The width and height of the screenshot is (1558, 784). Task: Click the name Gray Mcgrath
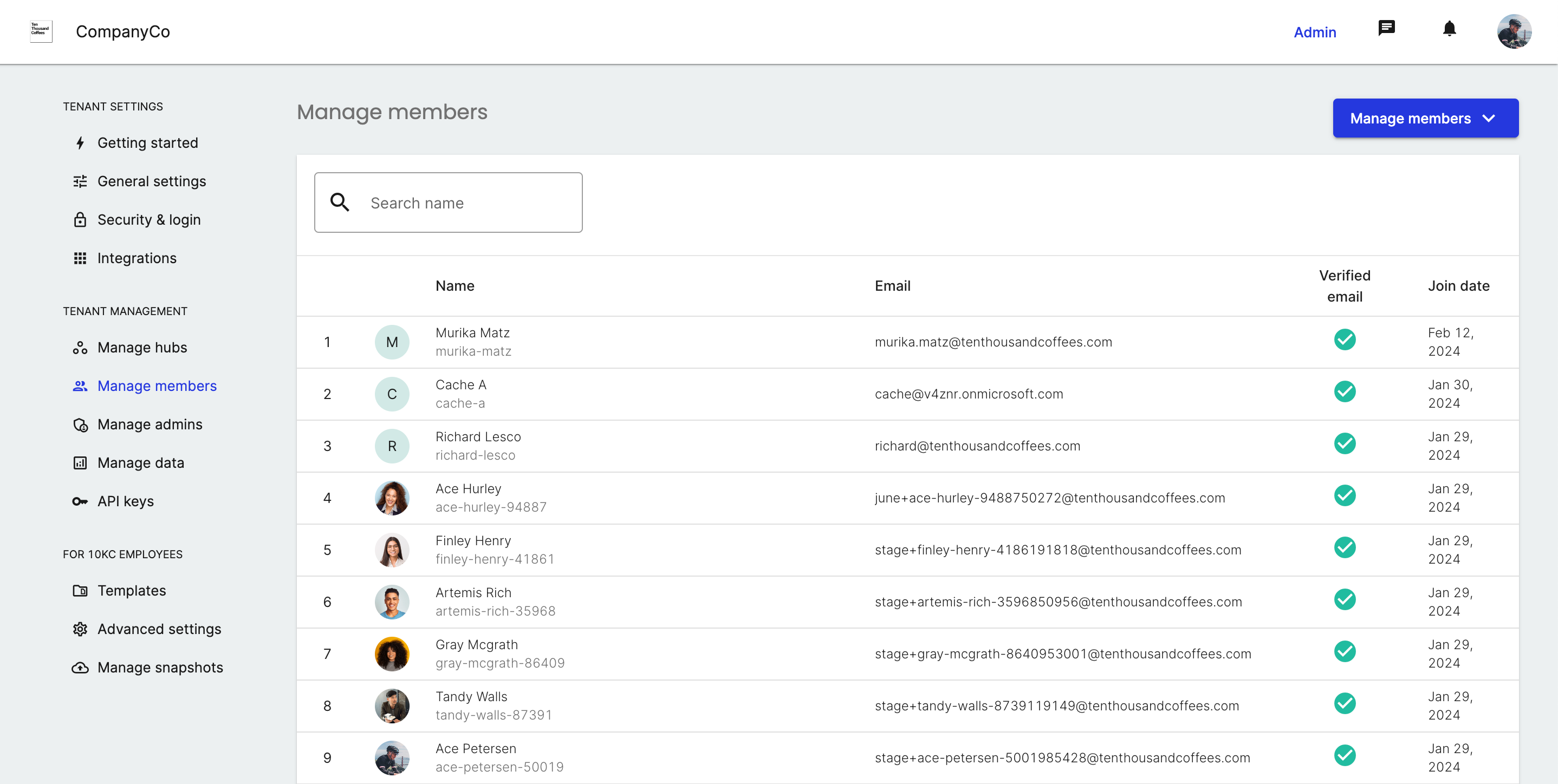tap(477, 644)
